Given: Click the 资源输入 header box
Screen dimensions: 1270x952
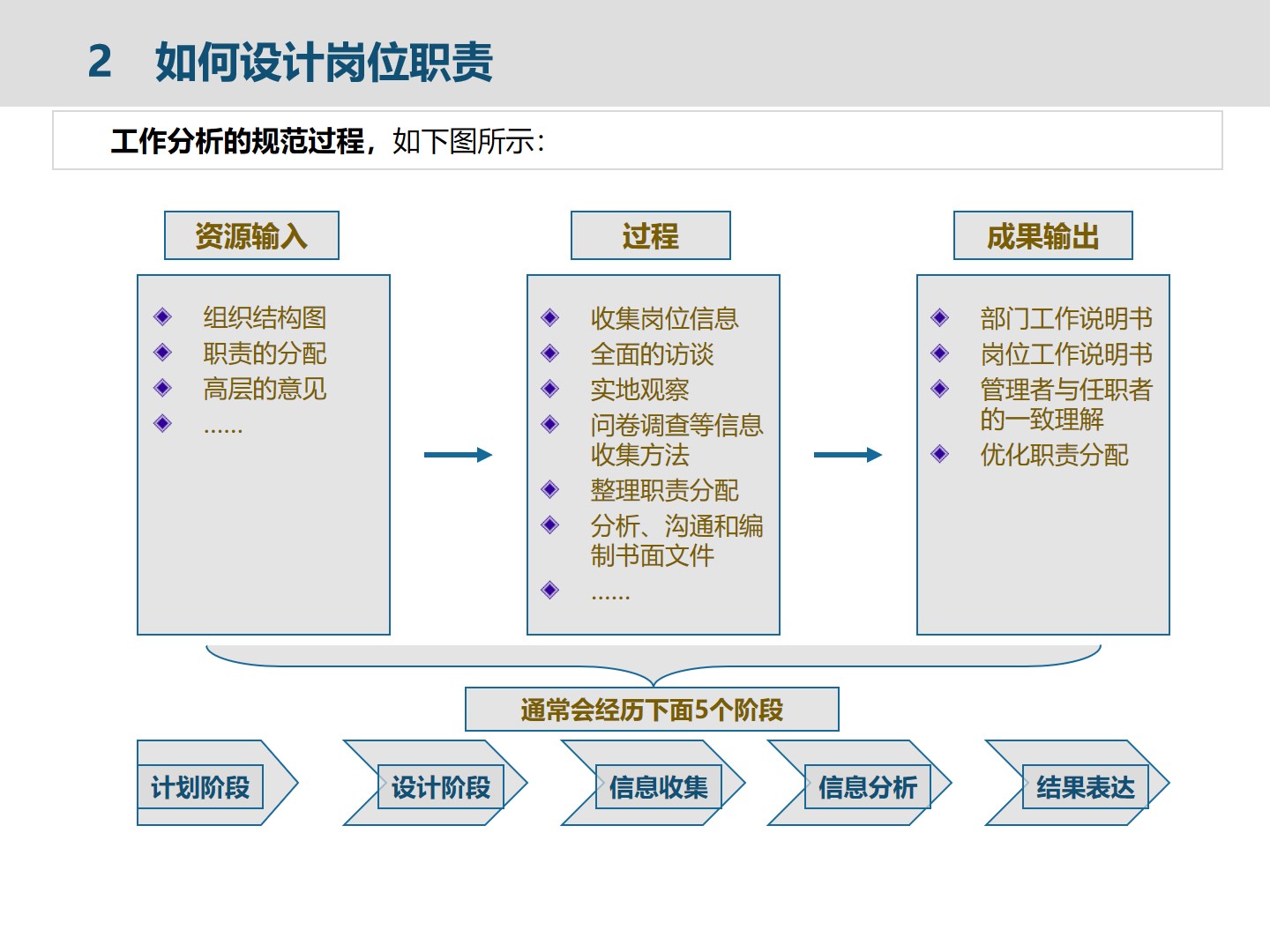Looking at the screenshot, I should coord(251,235).
